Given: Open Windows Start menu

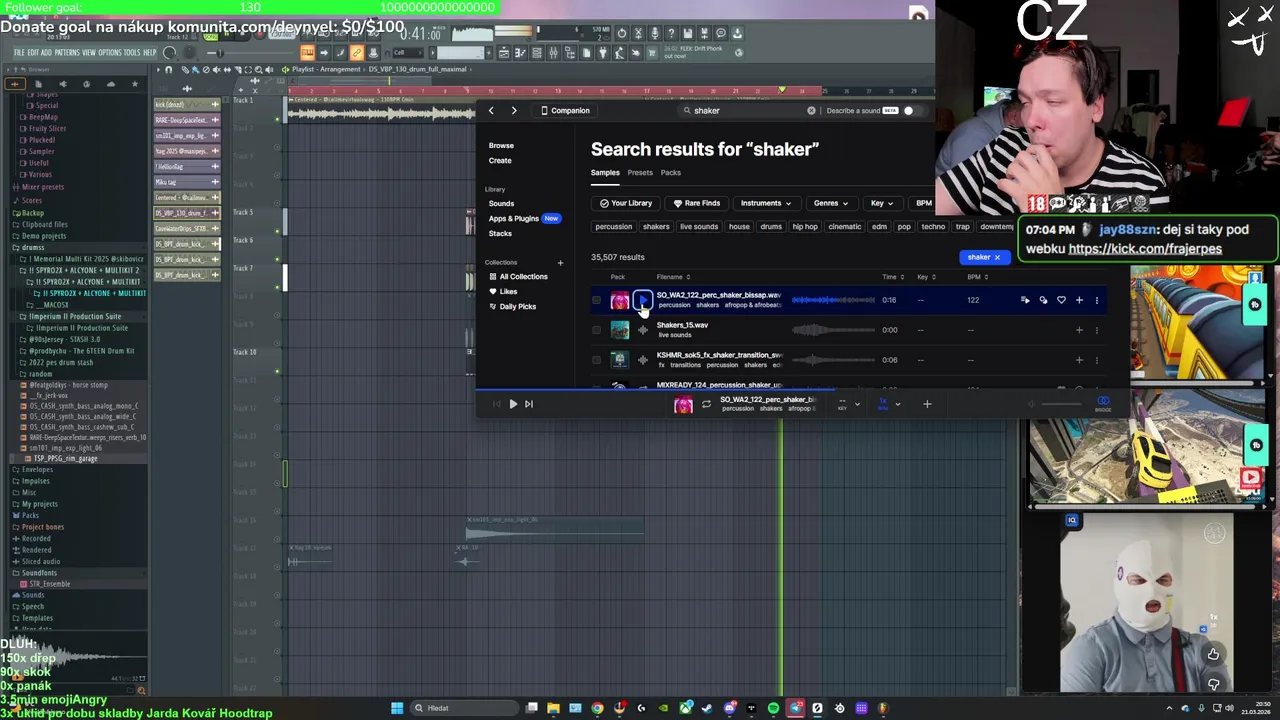Looking at the screenshot, I should [x=397, y=708].
